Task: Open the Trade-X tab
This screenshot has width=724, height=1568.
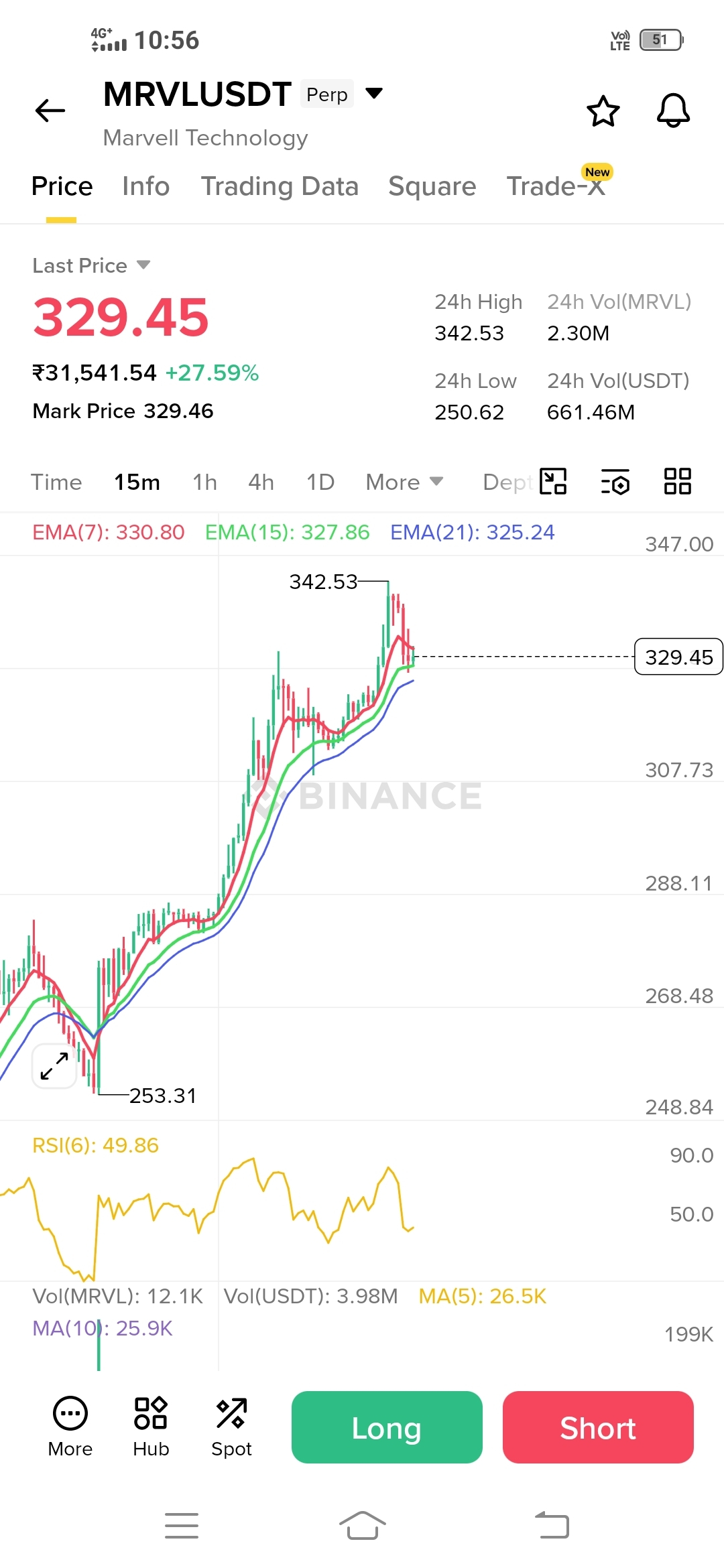Action: pos(556,186)
